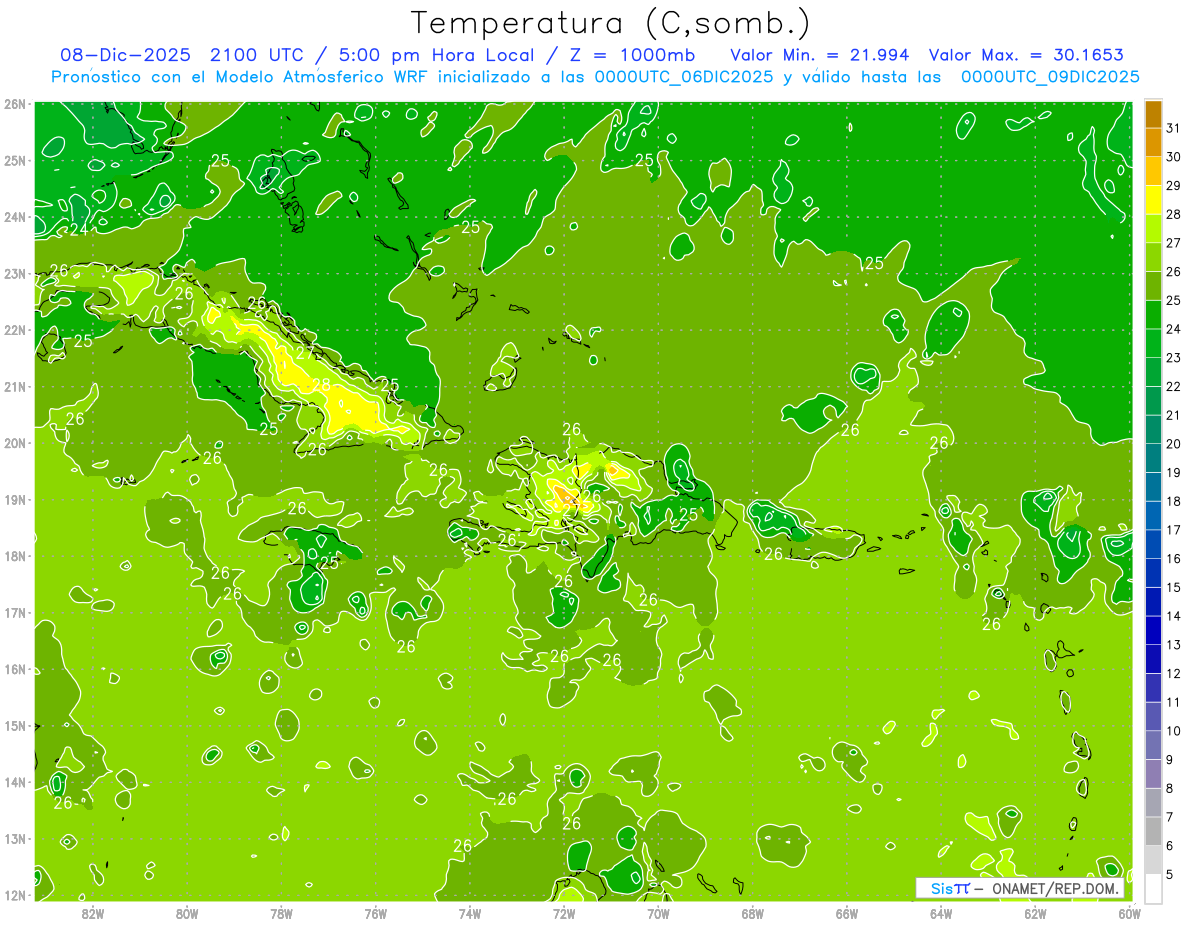1200x927 pixels.
Task: Click the colorbar value label "31"
Action: pos(1173,128)
